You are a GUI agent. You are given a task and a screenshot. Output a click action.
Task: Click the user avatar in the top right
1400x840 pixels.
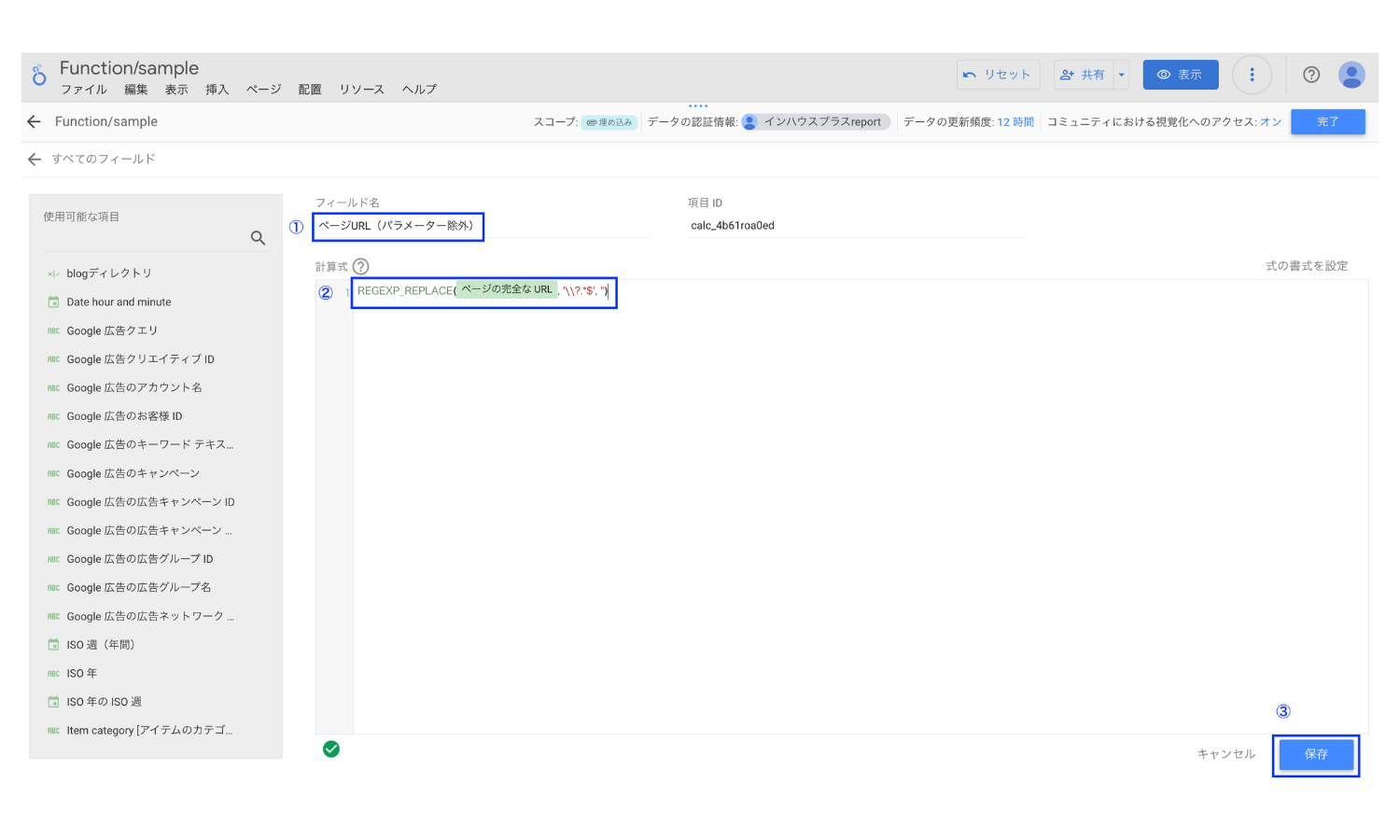point(1351,75)
